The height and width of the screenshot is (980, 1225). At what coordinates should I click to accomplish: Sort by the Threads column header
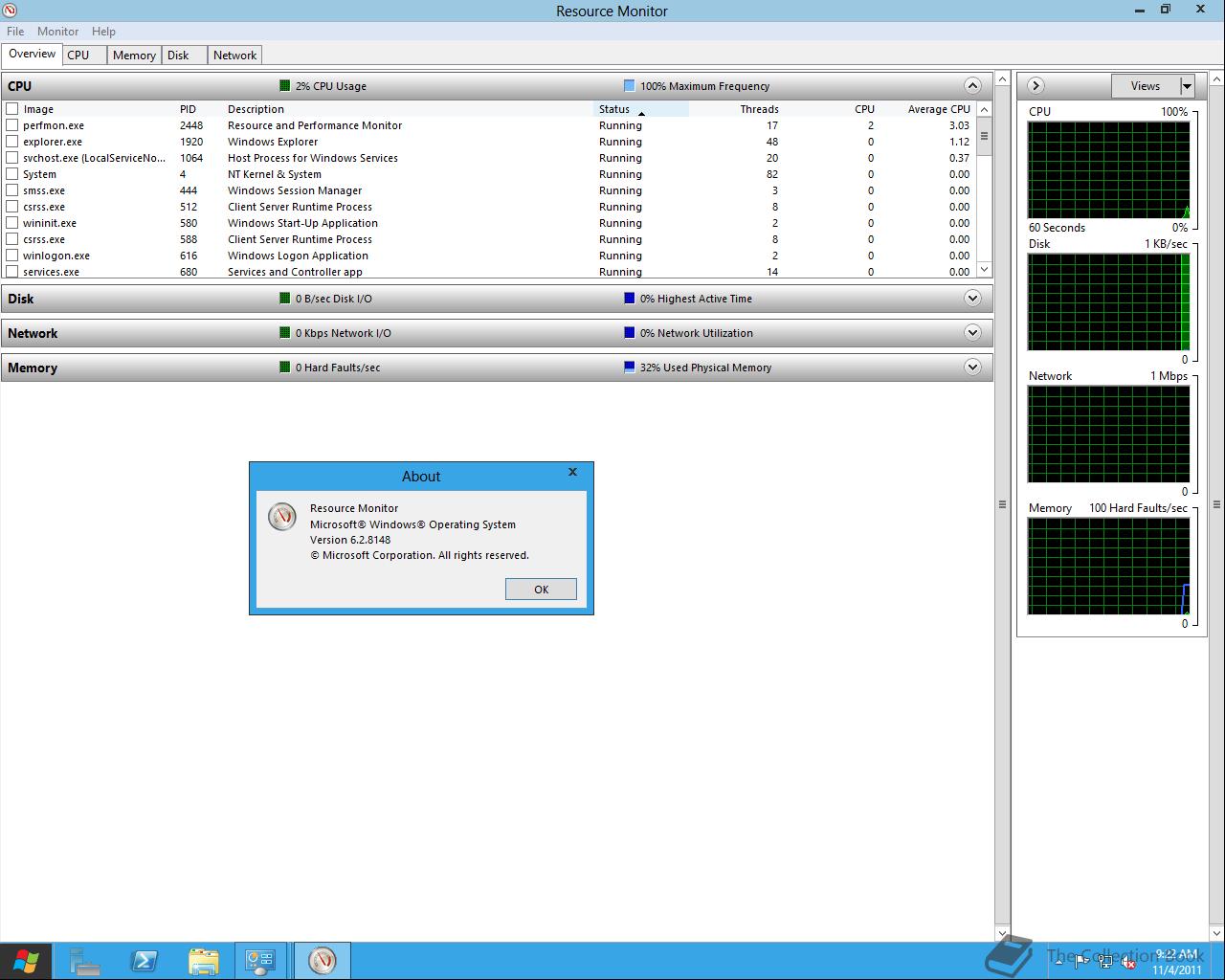[x=737, y=109]
